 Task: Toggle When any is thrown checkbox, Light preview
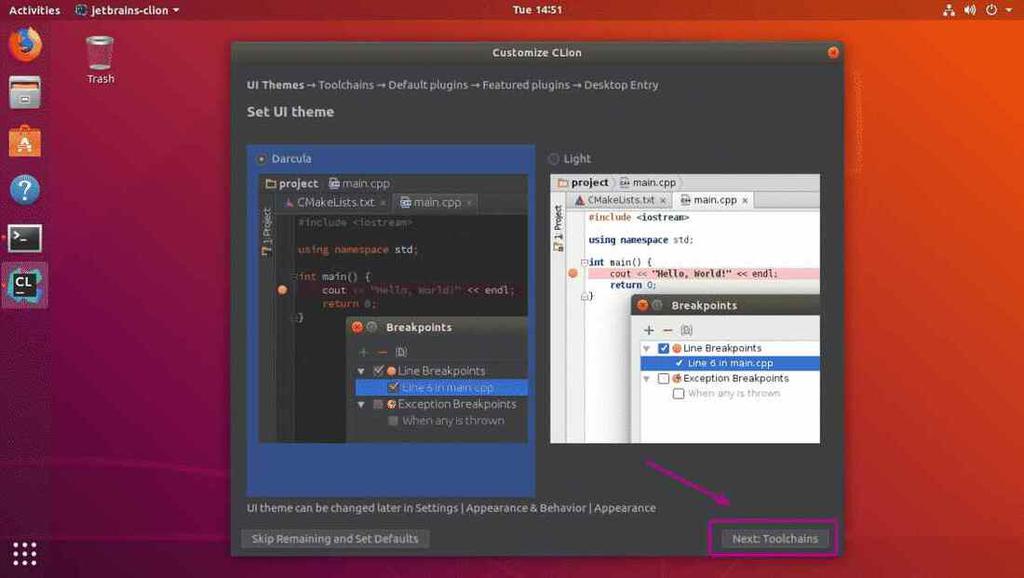coord(679,393)
